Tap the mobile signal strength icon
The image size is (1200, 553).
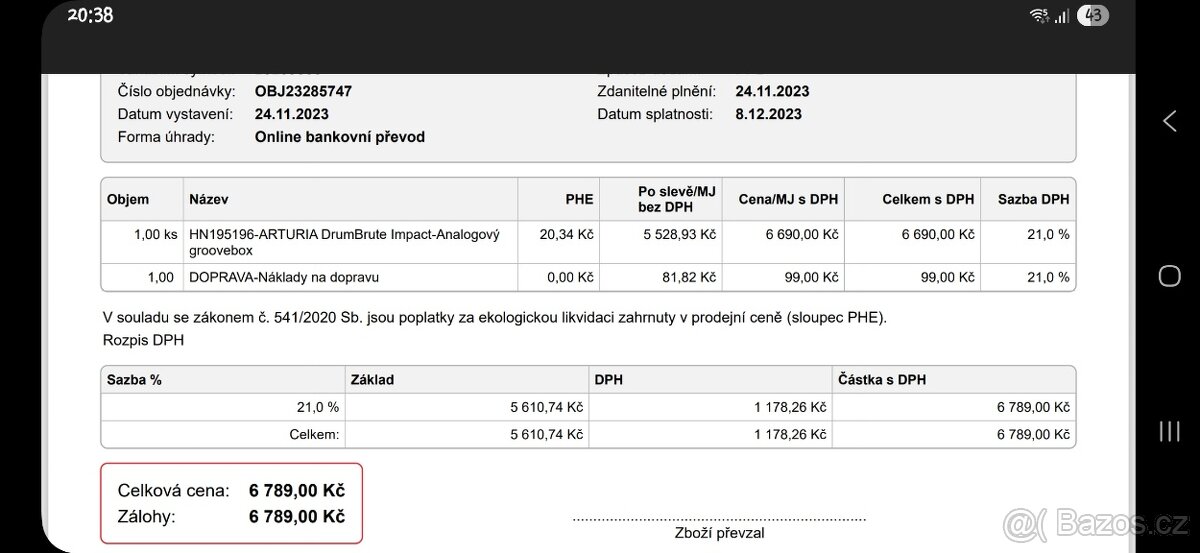point(1062,15)
